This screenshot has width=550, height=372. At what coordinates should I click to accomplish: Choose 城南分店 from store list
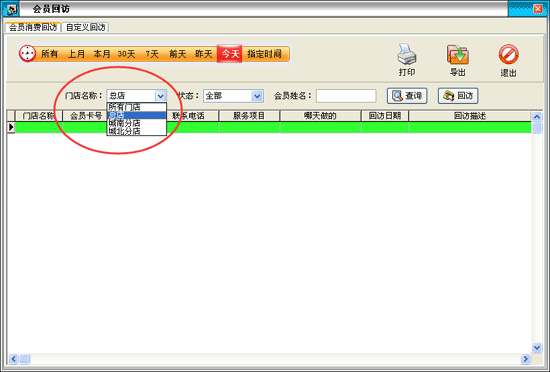[x=136, y=123]
